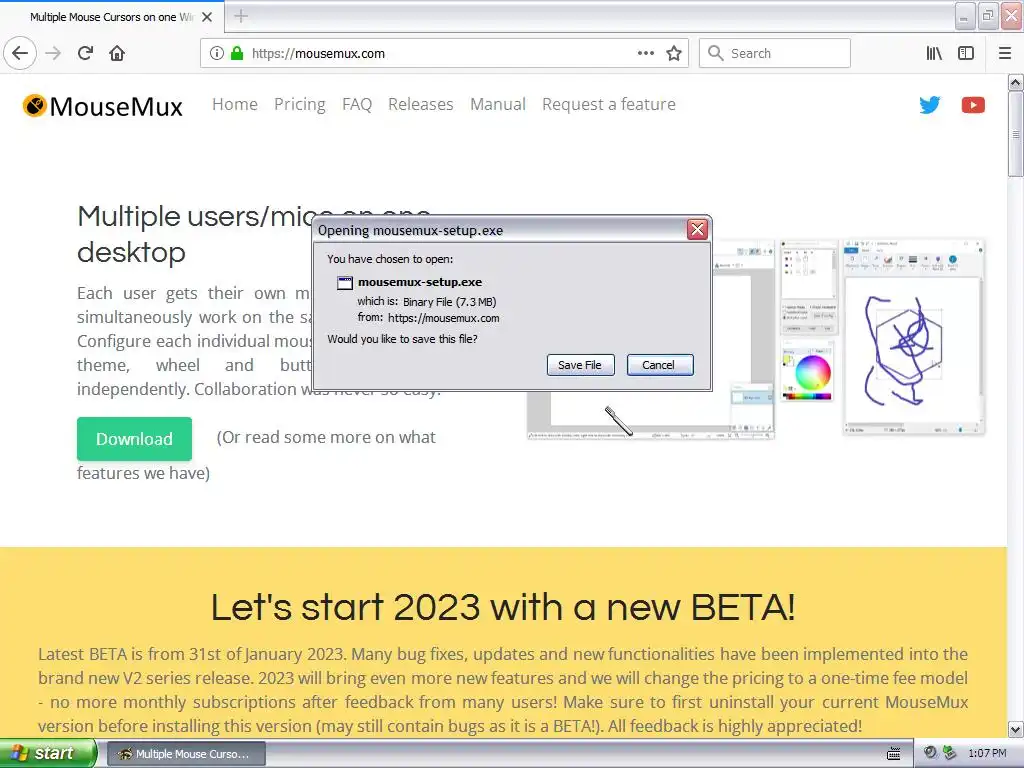The width and height of the screenshot is (1024, 768).
Task: Close the Multiple Mouse Cursors tab
Action: tap(207, 17)
